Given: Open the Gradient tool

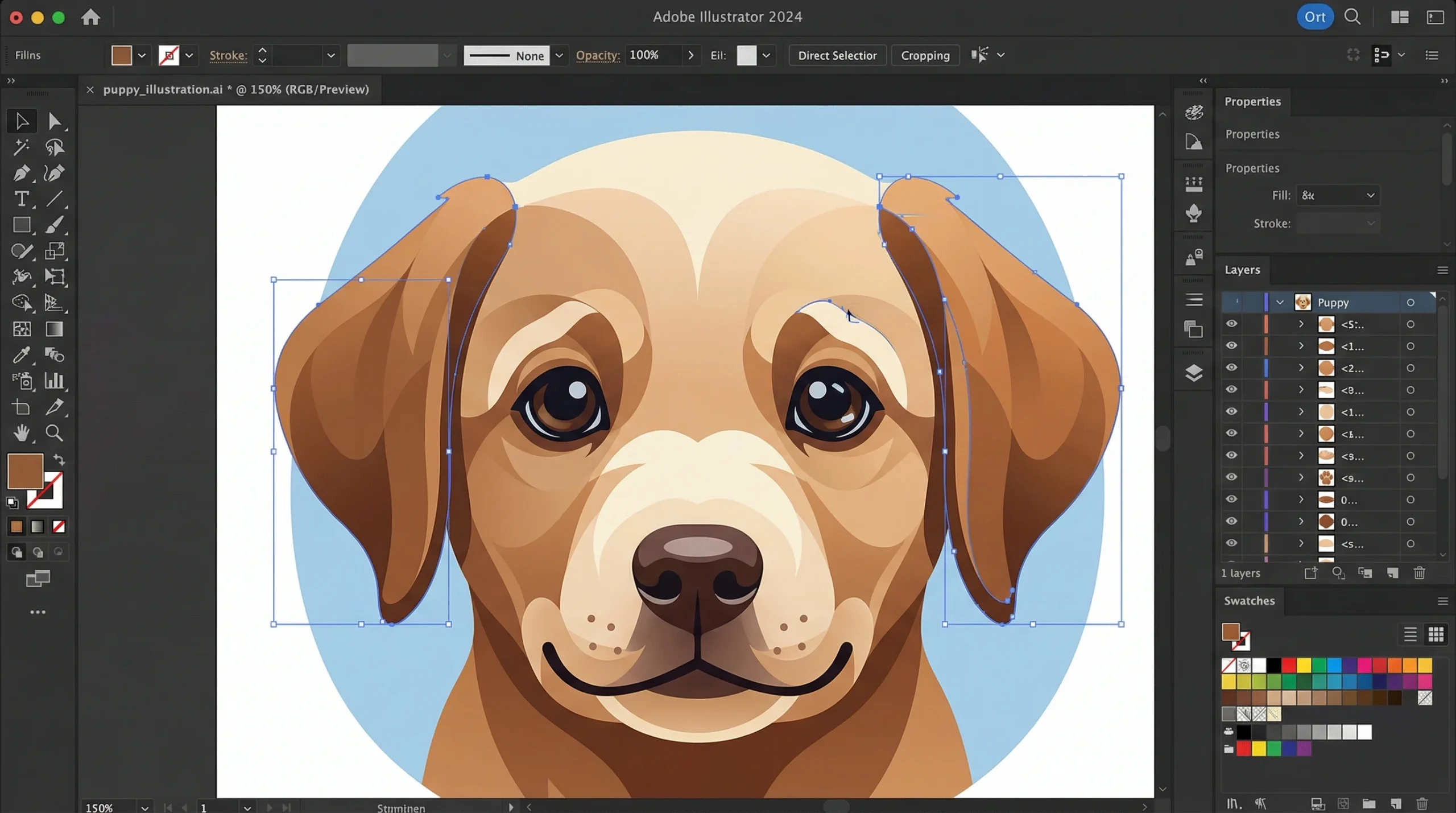Looking at the screenshot, I should [55, 329].
